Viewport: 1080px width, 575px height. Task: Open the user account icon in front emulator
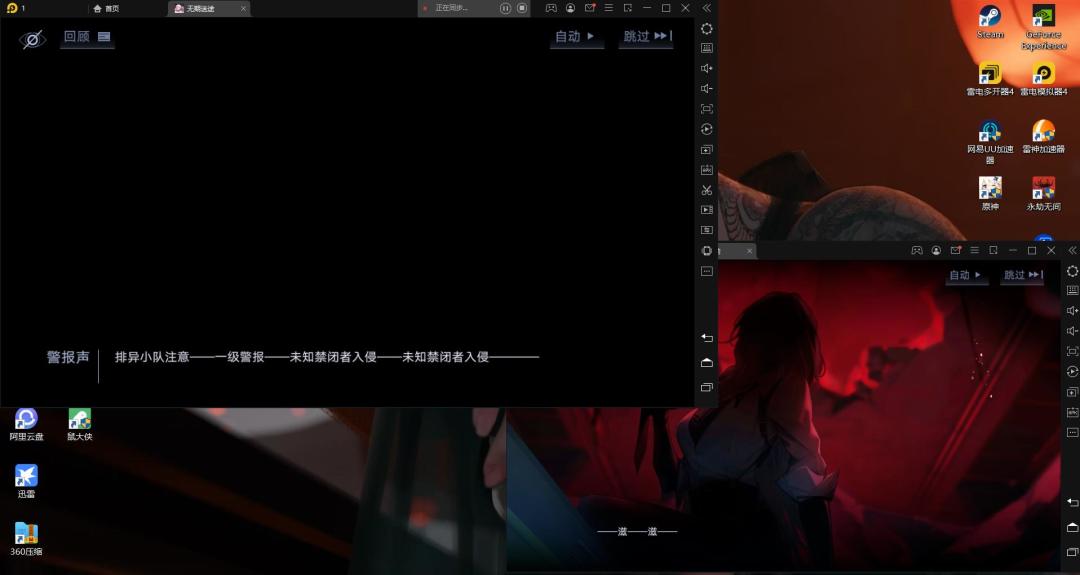coord(570,8)
